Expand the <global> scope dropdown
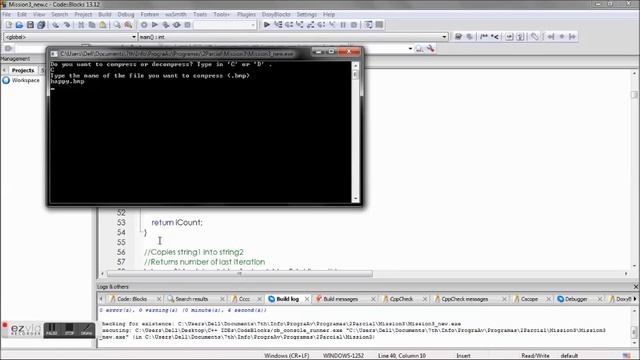 click(133, 37)
